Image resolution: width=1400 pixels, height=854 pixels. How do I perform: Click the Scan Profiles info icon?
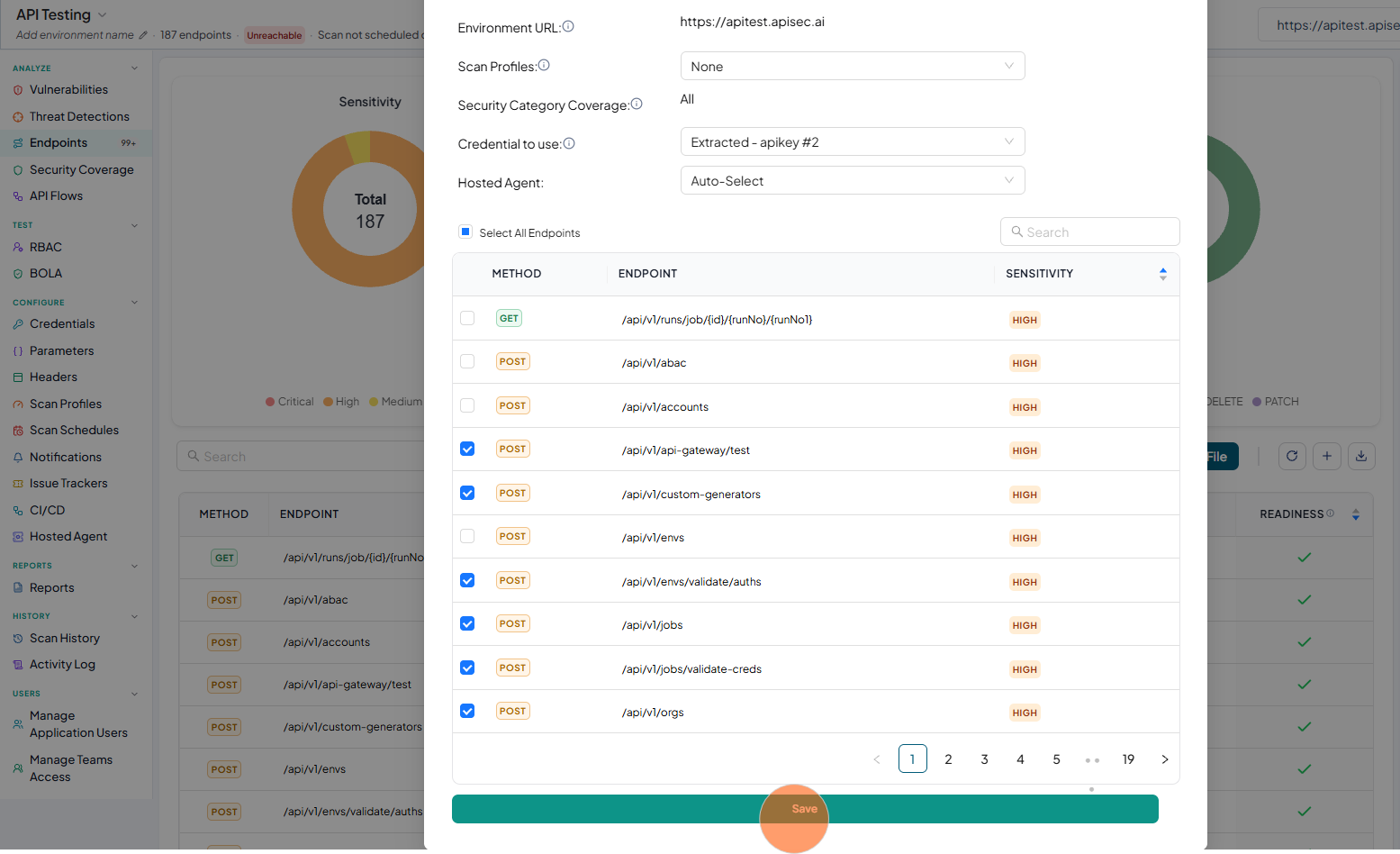point(544,66)
